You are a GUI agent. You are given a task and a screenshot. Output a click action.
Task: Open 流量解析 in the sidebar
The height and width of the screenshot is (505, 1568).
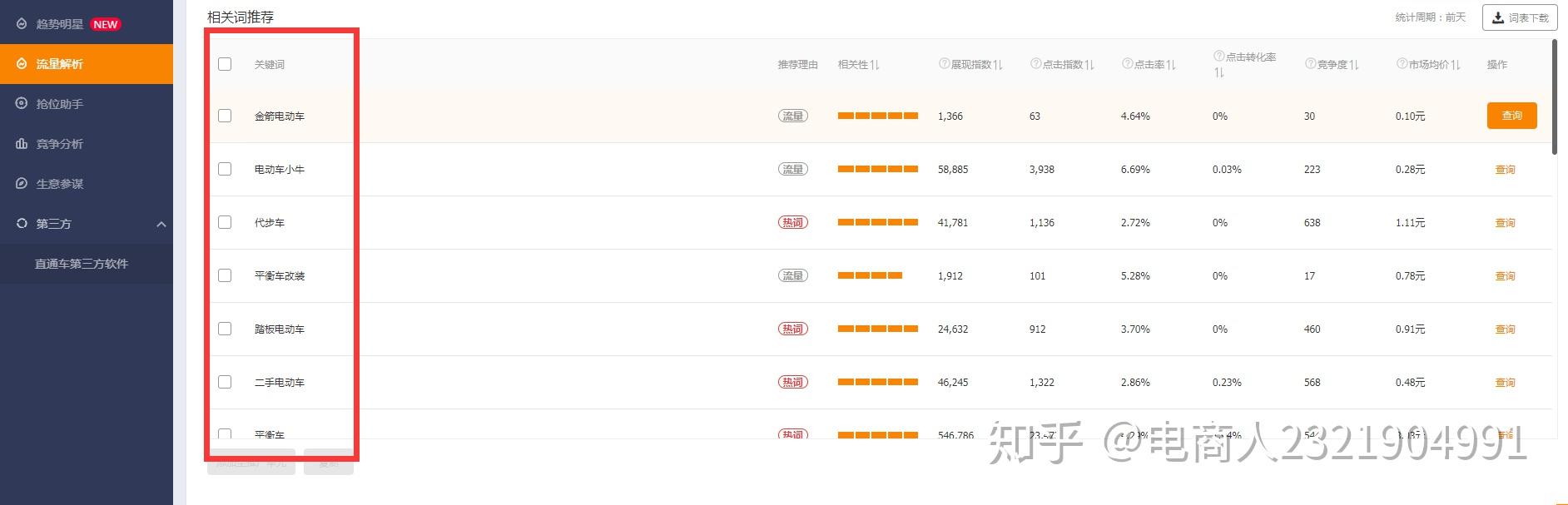coord(60,64)
